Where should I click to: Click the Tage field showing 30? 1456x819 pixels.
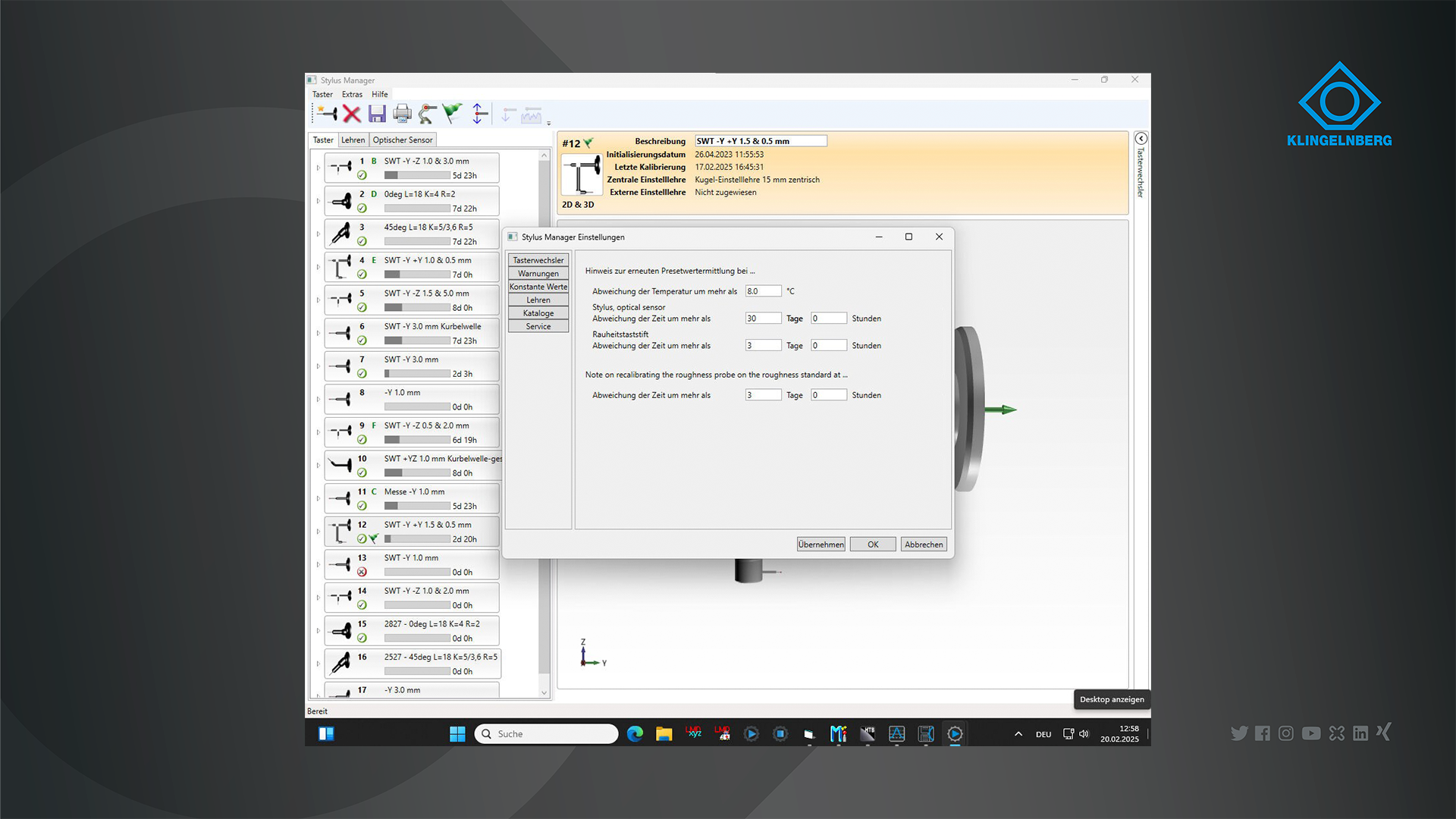tap(763, 318)
